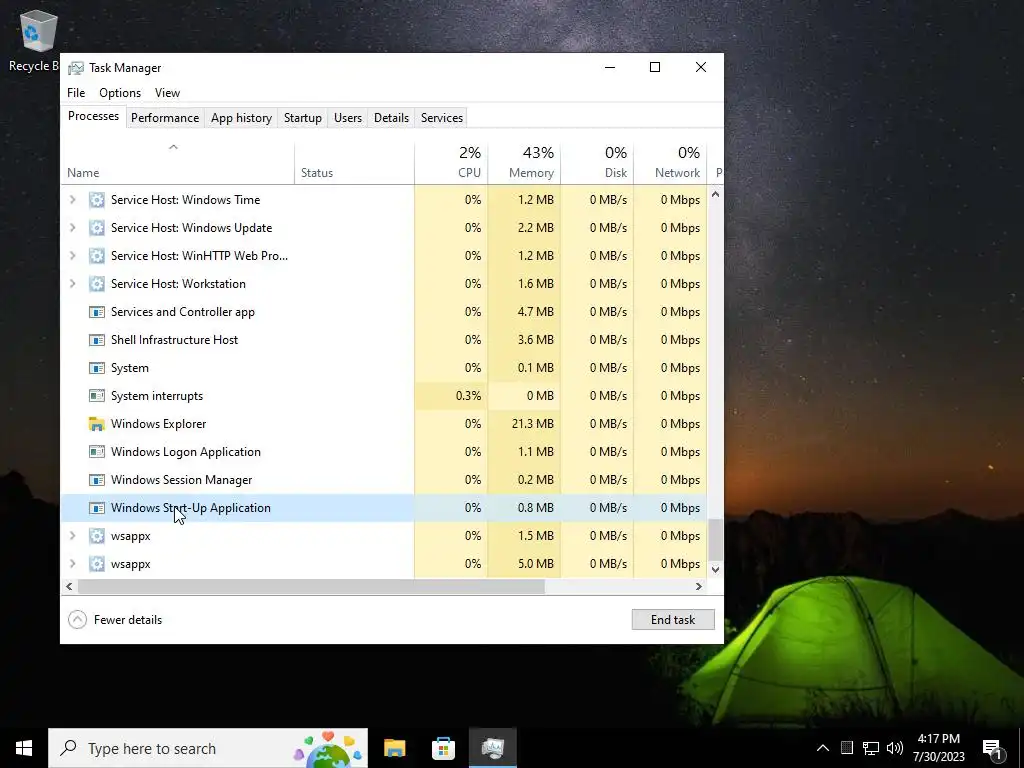Click the Shell Infrastructure Host icon

tap(97, 340)
